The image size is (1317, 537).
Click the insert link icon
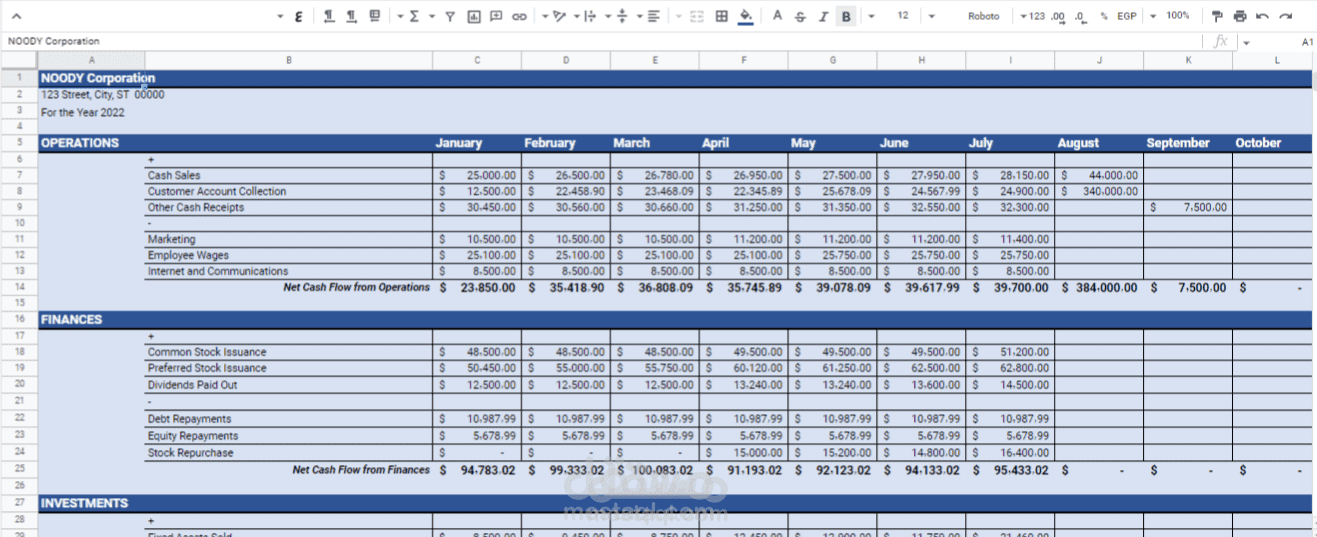coord(519,16)
